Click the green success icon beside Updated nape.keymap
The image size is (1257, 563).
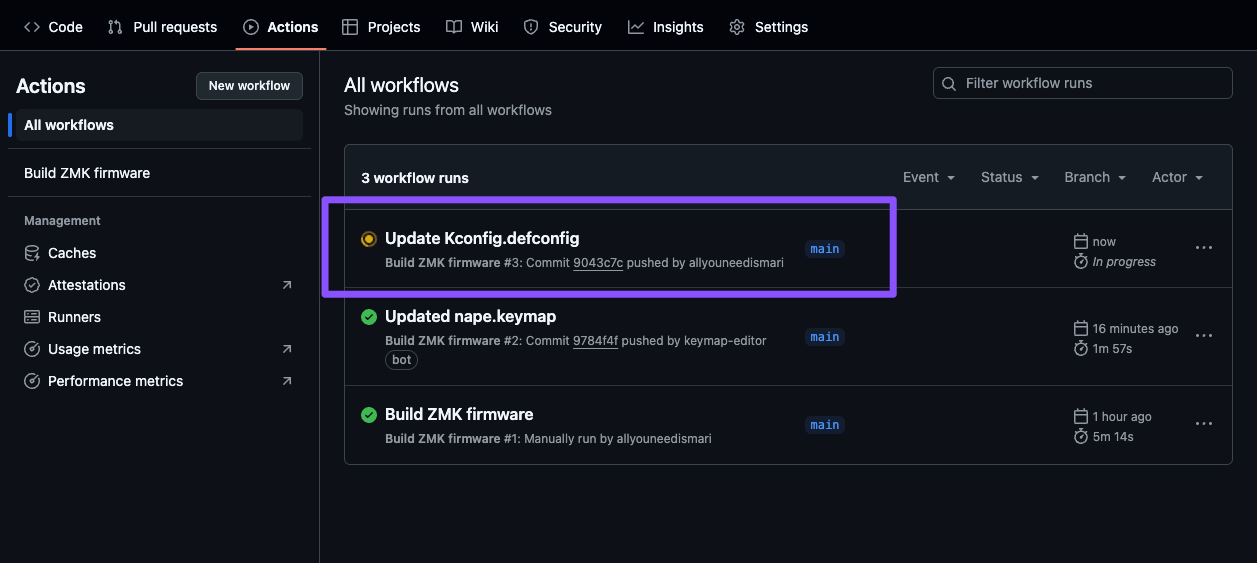point(369,317)
